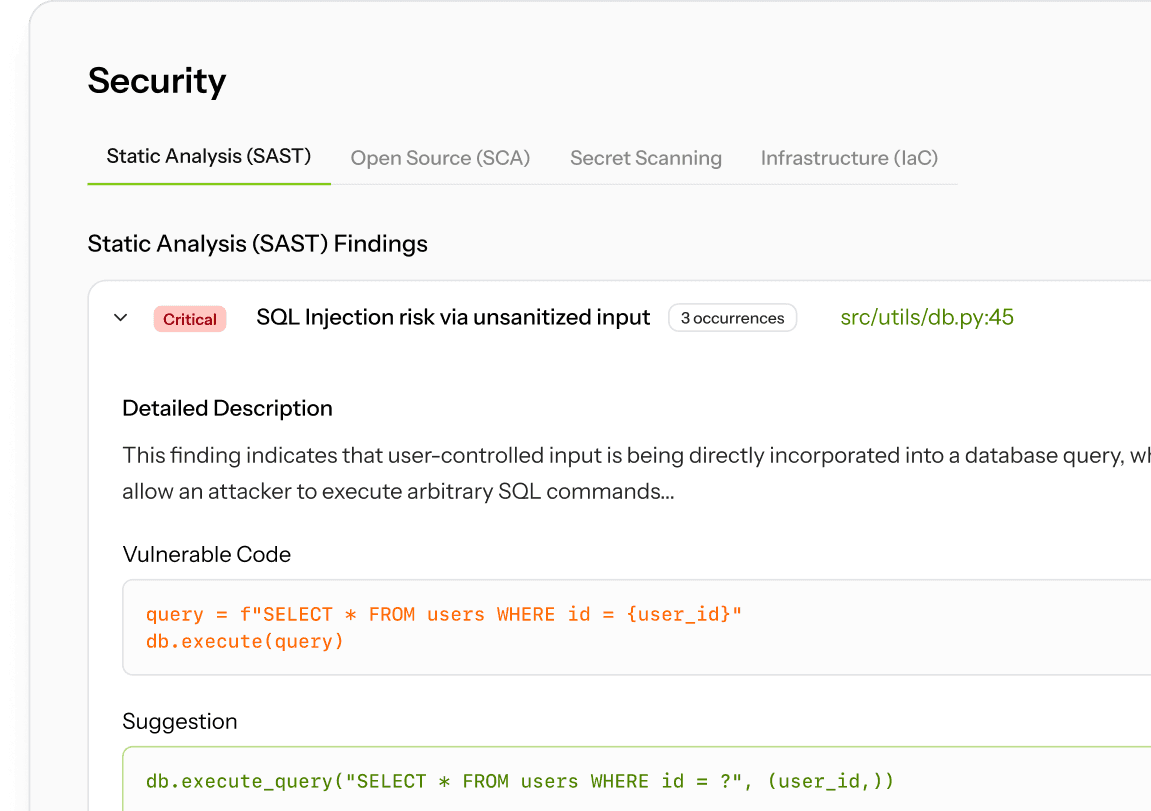The height and width of the screenshot is (811, 1151).
Task: Click the Critical severity badge
Action: click(190, 319)
